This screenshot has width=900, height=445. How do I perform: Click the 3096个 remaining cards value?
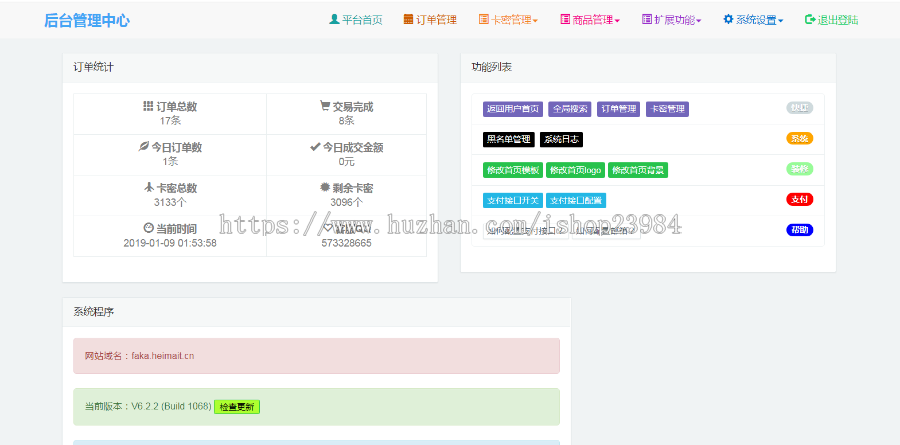[x=346, y=202]
